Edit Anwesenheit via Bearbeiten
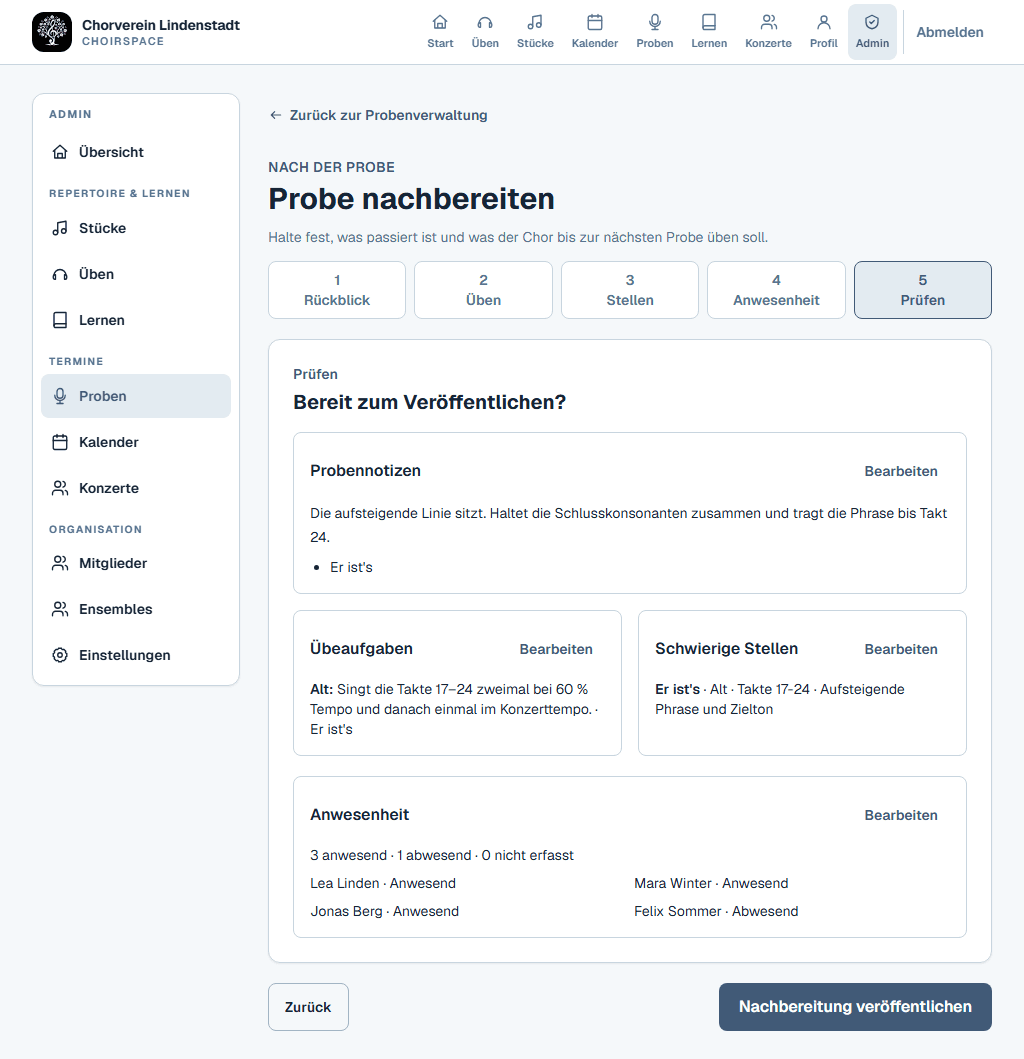This screenshot has height=1059, width=1024. tap(900, 815)
